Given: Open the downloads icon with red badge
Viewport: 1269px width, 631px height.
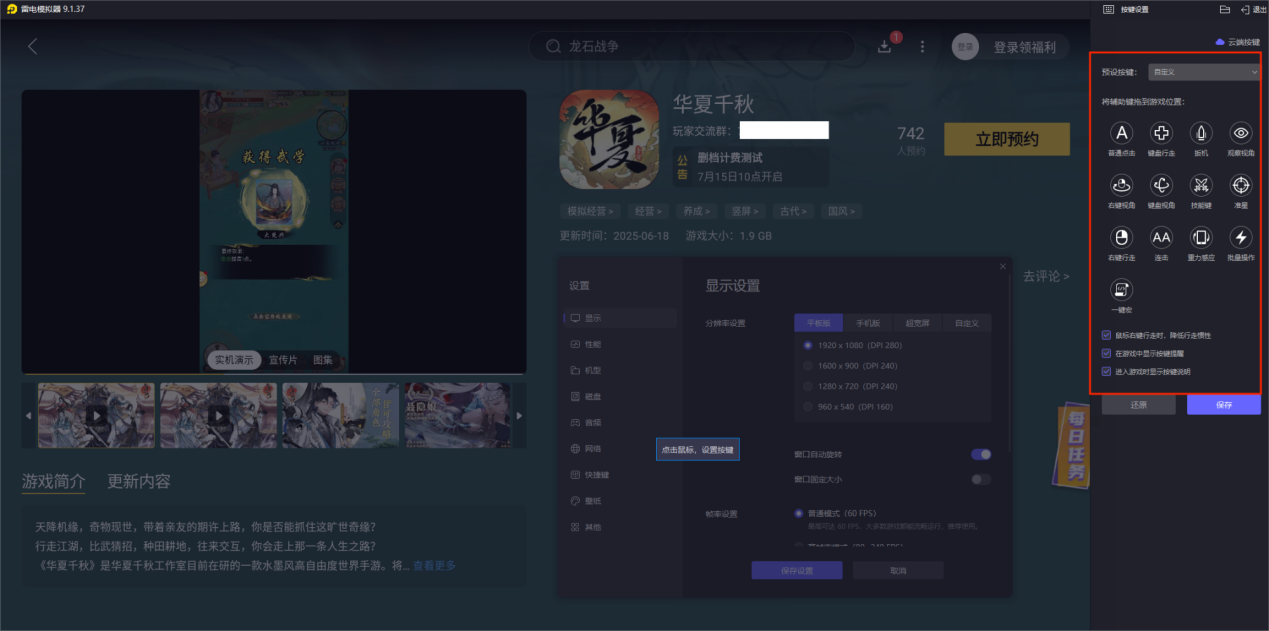Looking at the screenshot, I should 885,46.
